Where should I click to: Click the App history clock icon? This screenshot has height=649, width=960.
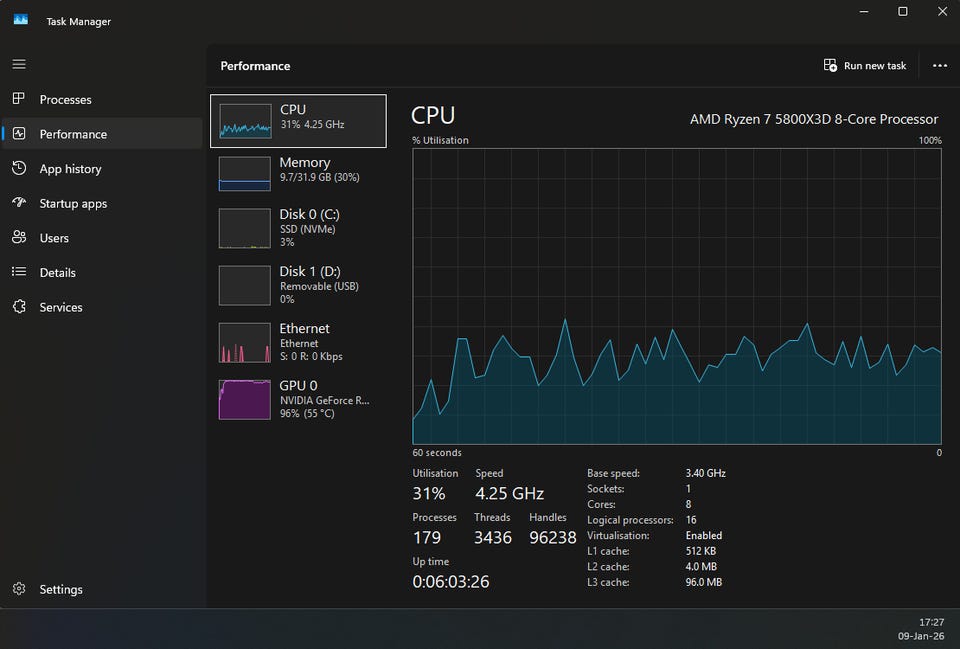(x=18, y=169)
